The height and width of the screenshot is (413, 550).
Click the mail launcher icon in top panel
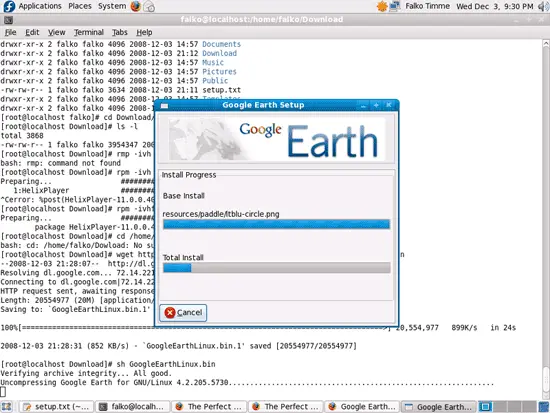149,6
